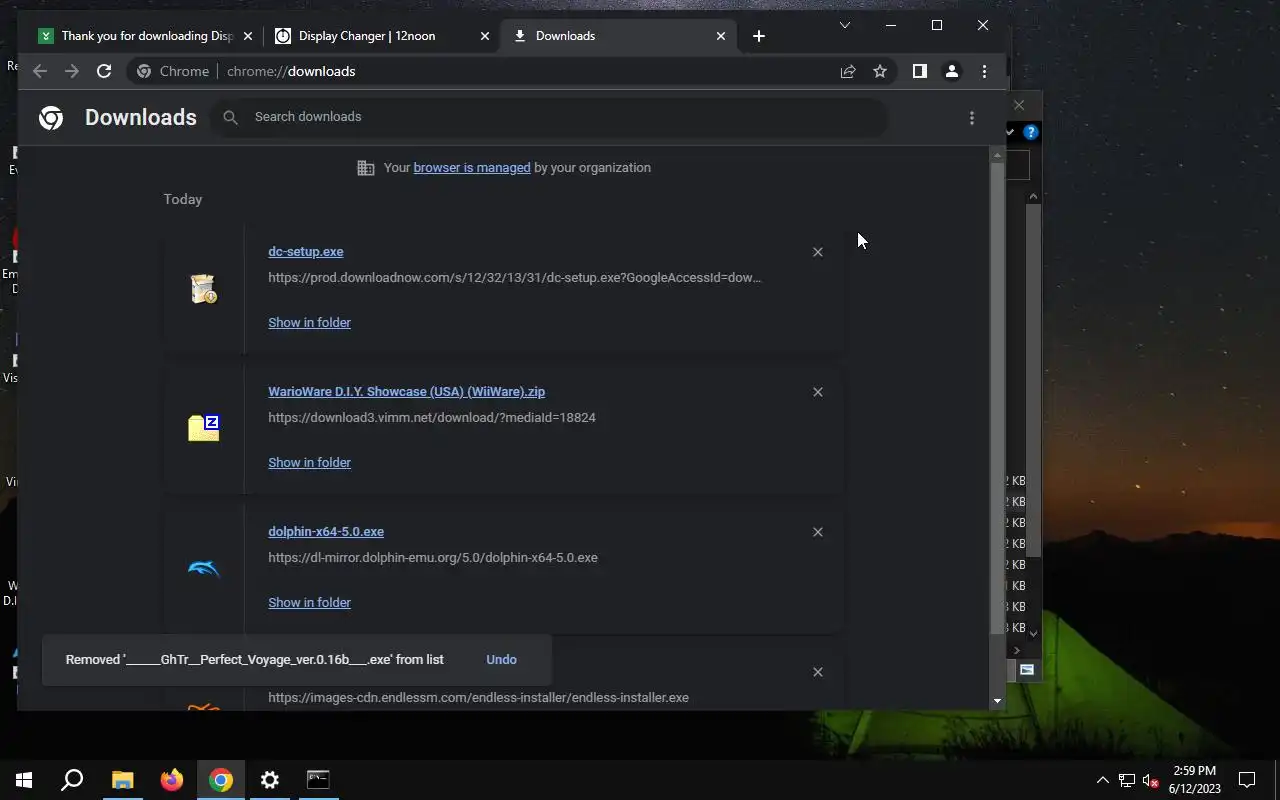Image resolution: width=1280 pixels, height=800 pixels.
Task: Open Settings from the taskbar
Action: tap(270, 780)
